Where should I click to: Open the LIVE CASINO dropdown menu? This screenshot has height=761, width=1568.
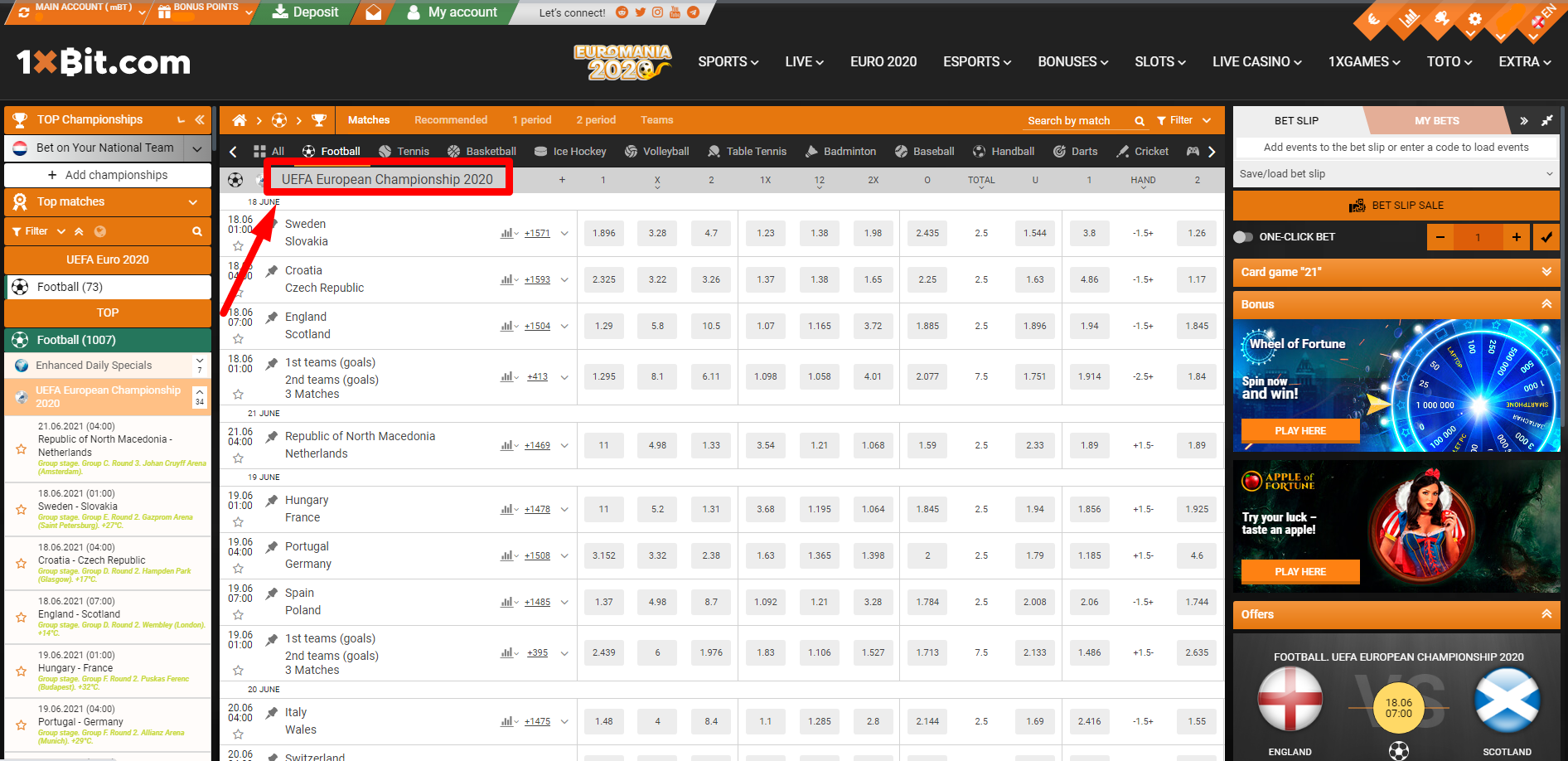point(1256,62)
